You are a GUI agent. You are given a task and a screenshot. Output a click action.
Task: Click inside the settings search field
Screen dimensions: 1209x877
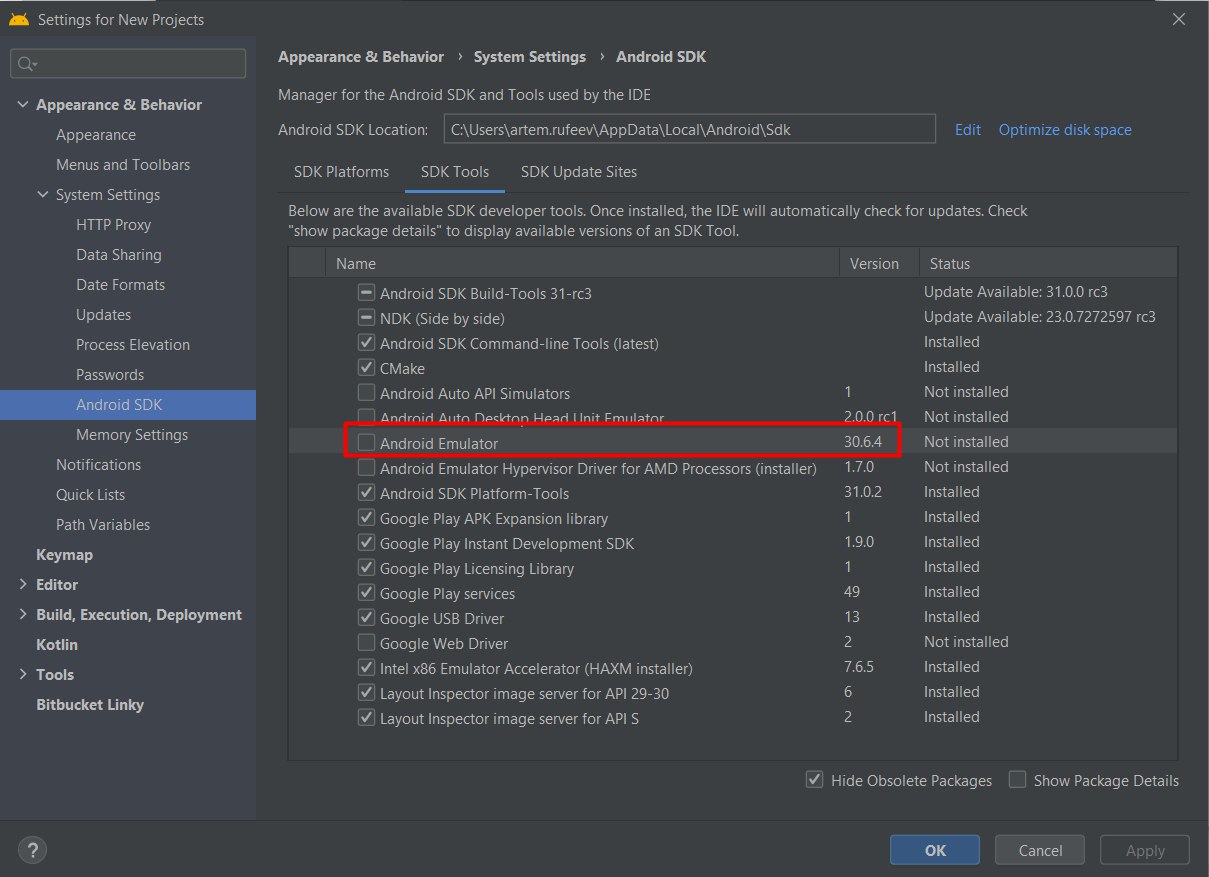(128, 64)
